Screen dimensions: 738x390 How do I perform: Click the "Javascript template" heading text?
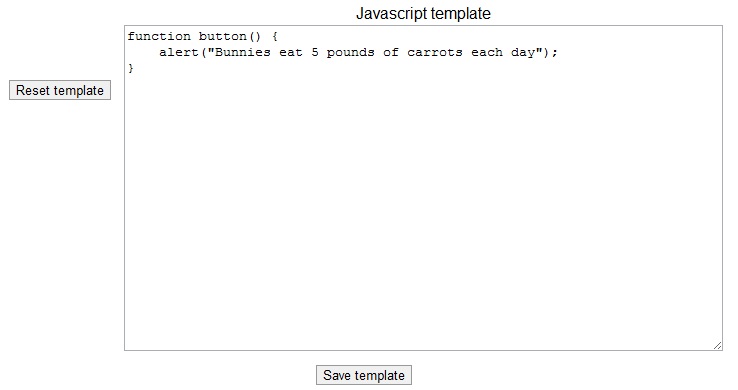(x=423, y=13)
